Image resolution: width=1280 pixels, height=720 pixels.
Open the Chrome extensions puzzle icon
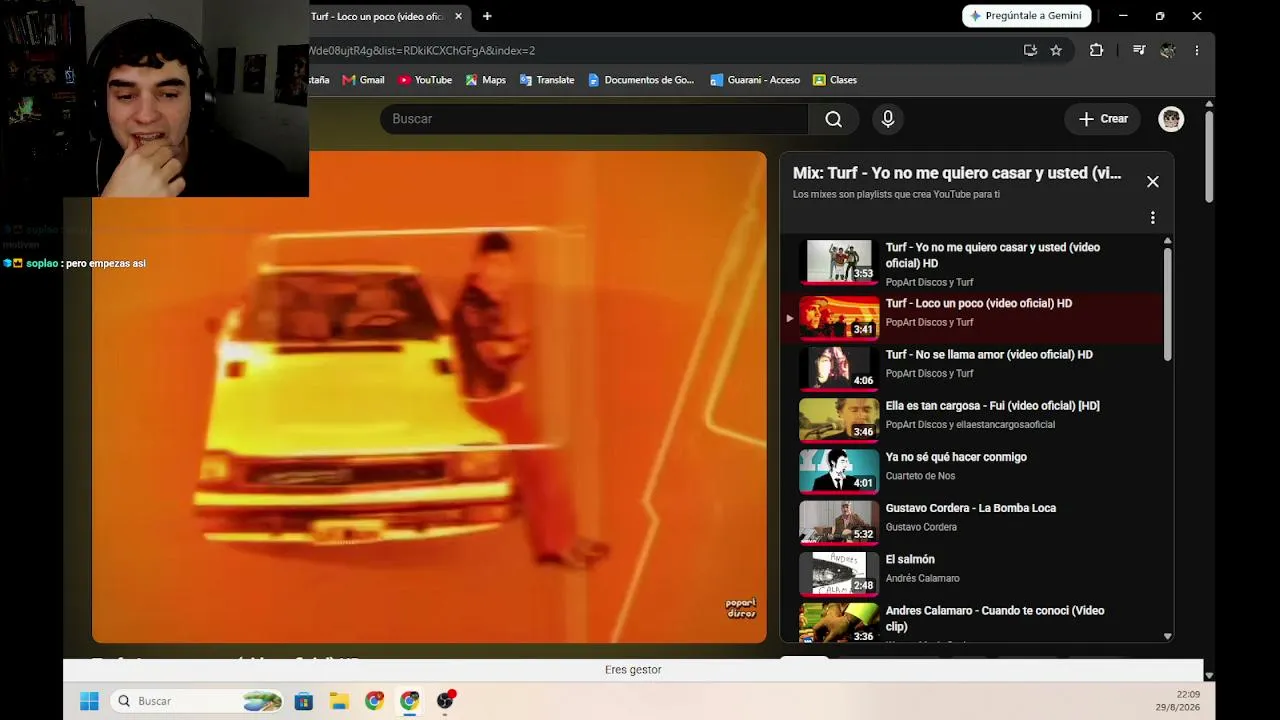1096,50
